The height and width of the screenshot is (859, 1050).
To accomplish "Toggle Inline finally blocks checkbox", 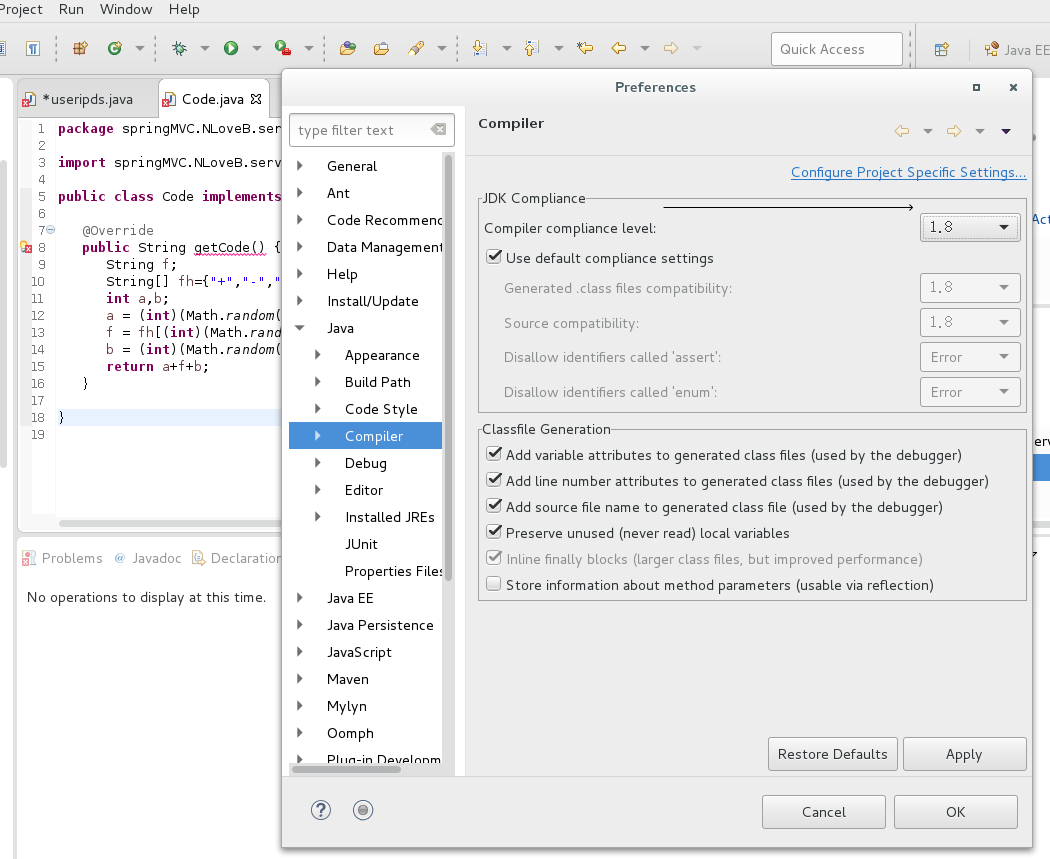I will point(494,558).
